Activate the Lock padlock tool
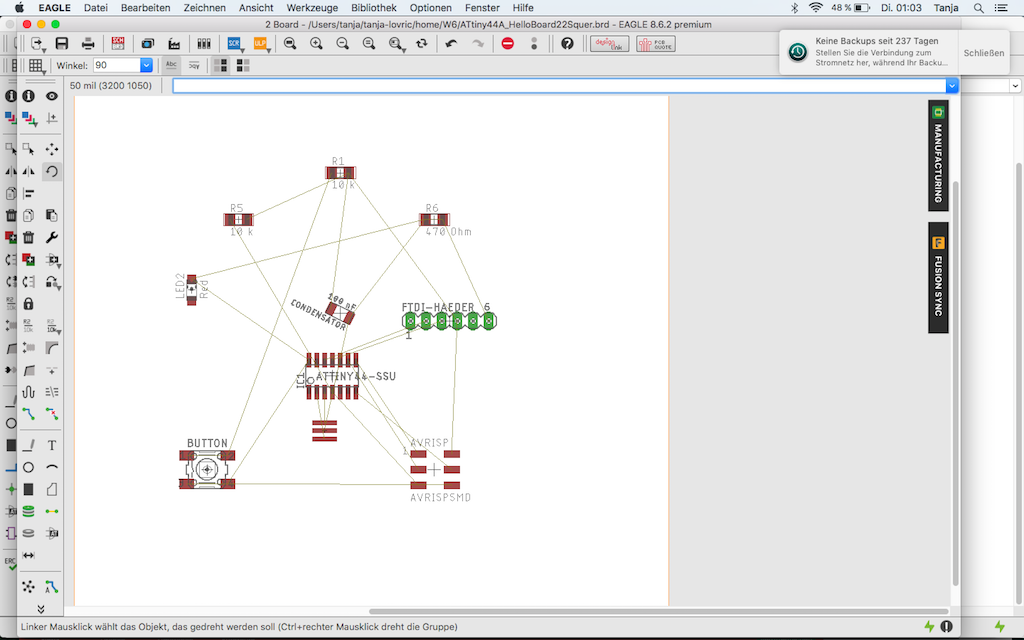 point(29,304)
